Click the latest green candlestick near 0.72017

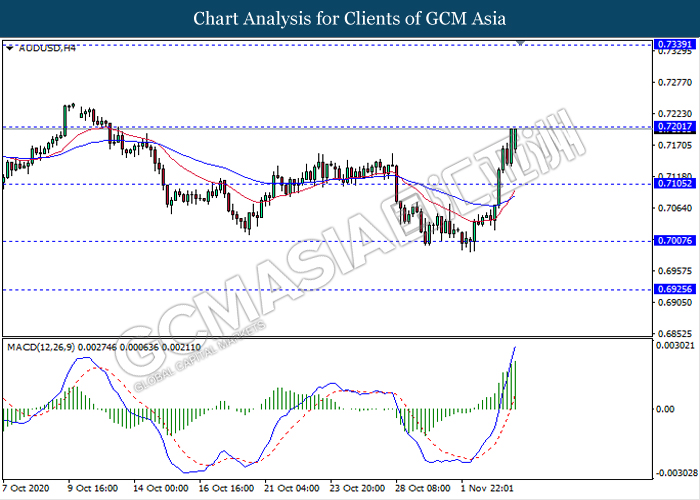point(515,139)
